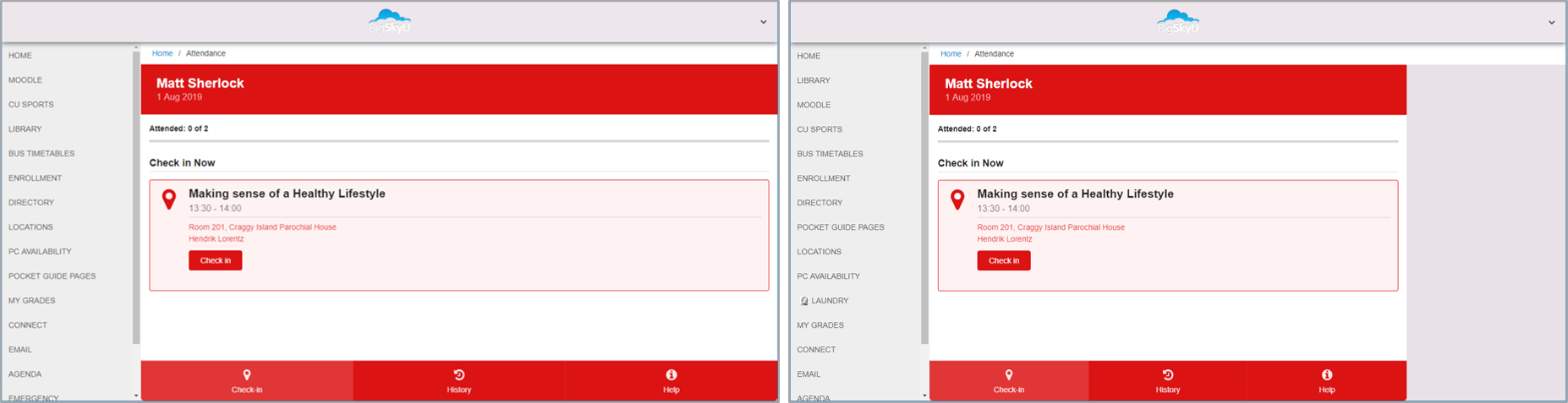Click 'Attended: 0 of 2' text in left window
Image resolution: width=1568 pixels, height=403 pixels.
[178, 129]
